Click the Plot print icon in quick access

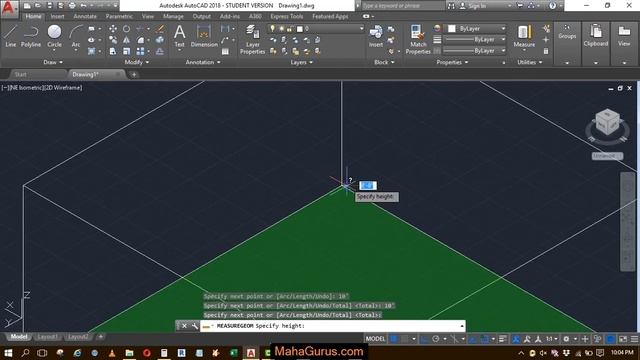[x=72, y=6]
